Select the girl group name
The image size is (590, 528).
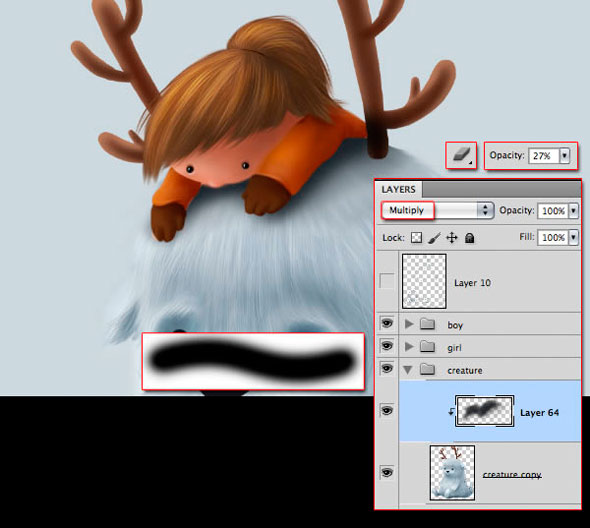[454, 348]
